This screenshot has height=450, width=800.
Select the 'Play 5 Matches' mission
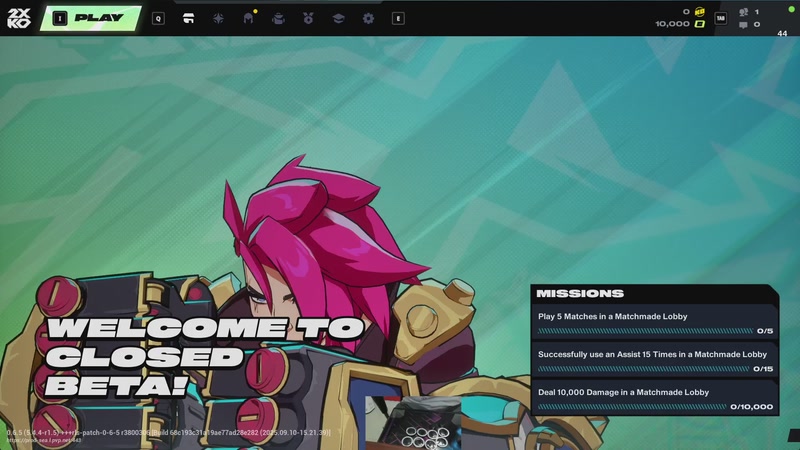click(x=655, y=322)
